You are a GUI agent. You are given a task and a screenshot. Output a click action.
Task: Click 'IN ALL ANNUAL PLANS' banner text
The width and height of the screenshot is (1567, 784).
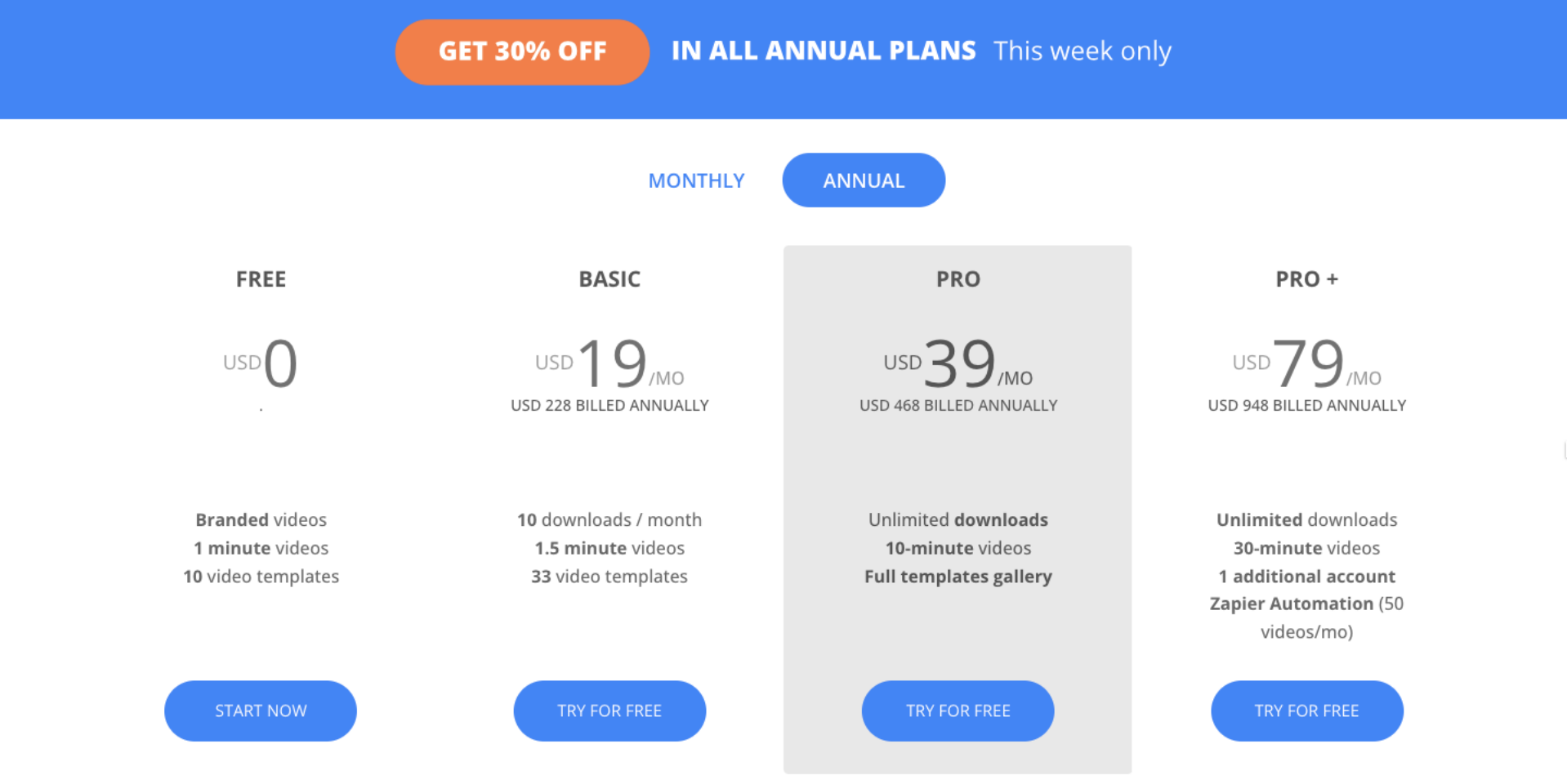[x=824, y=51]
